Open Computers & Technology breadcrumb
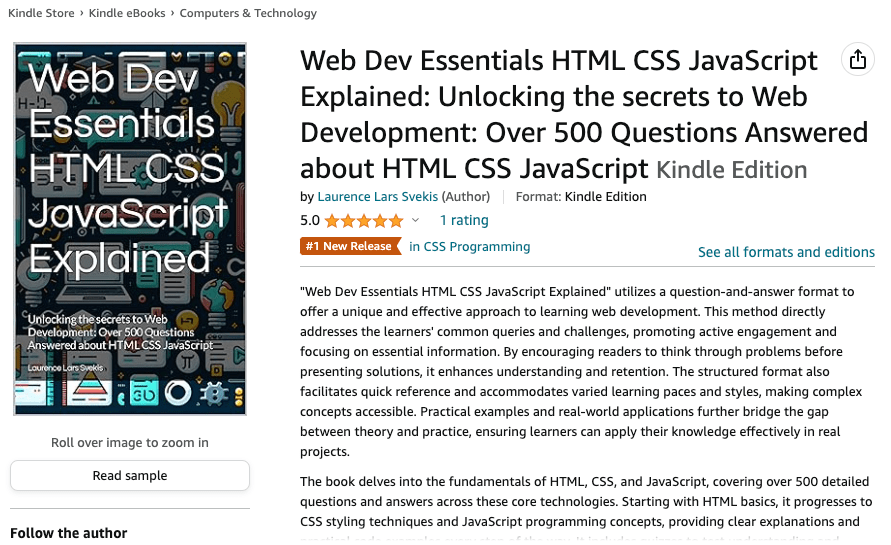Image resolution: width=891 pixels, height=545 pixels. coord(248,13)
